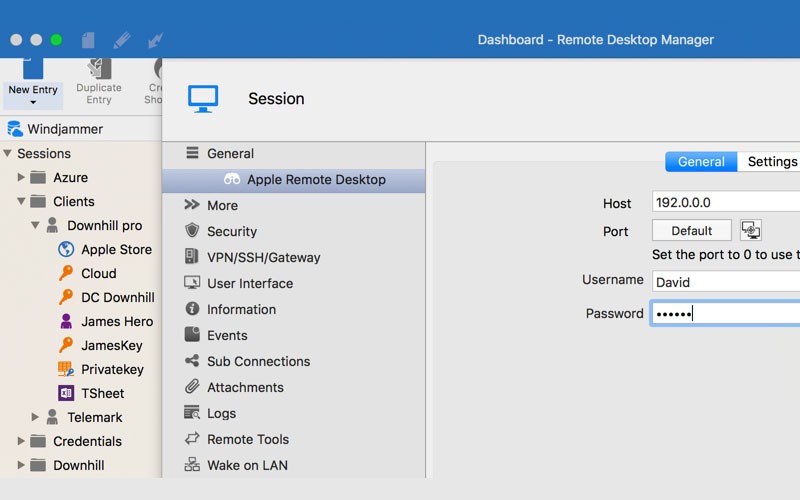Click the Username field containing David

point(726,282)
